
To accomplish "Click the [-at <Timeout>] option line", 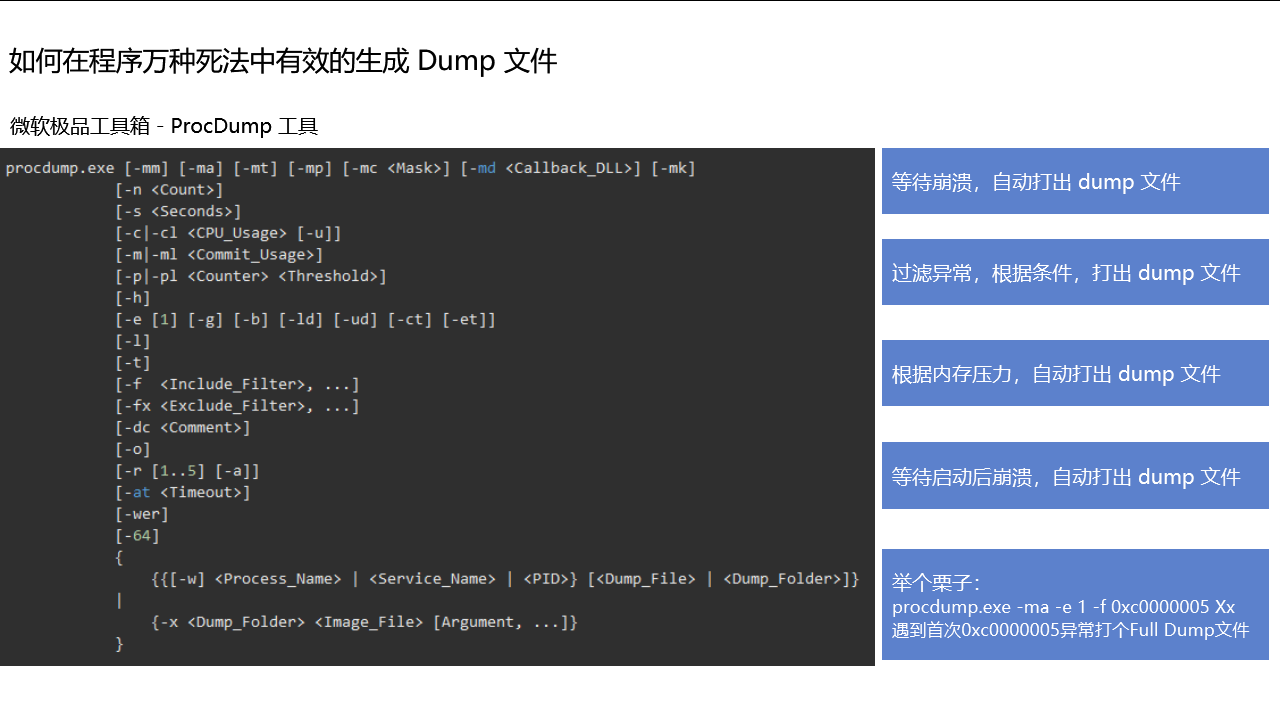I will click(183, 492).
